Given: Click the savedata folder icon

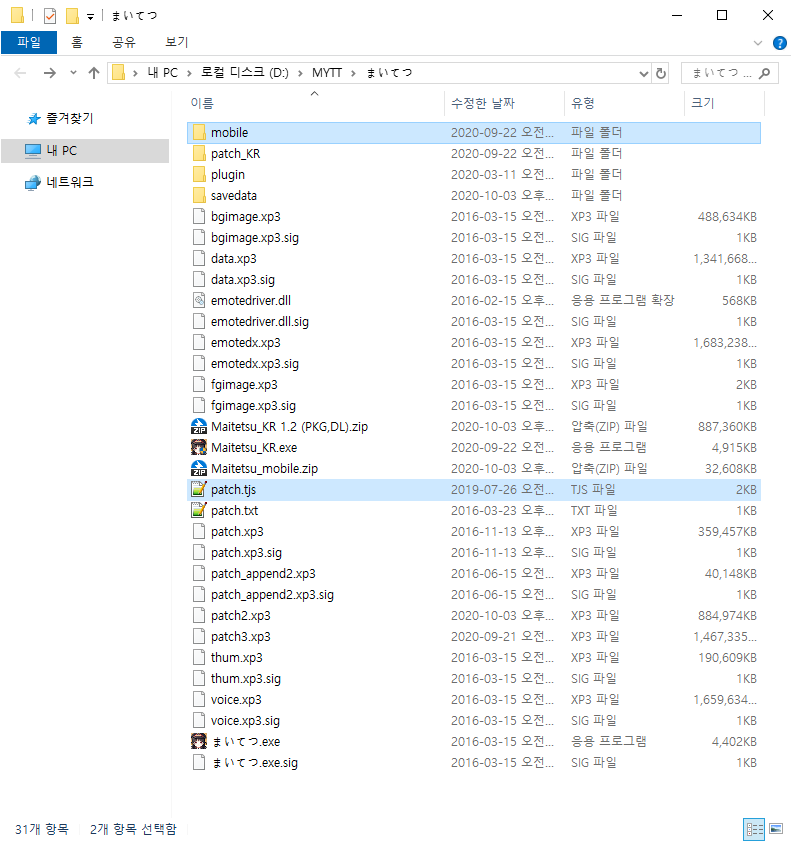Looking at the screenshot, I should click(199, 195).
